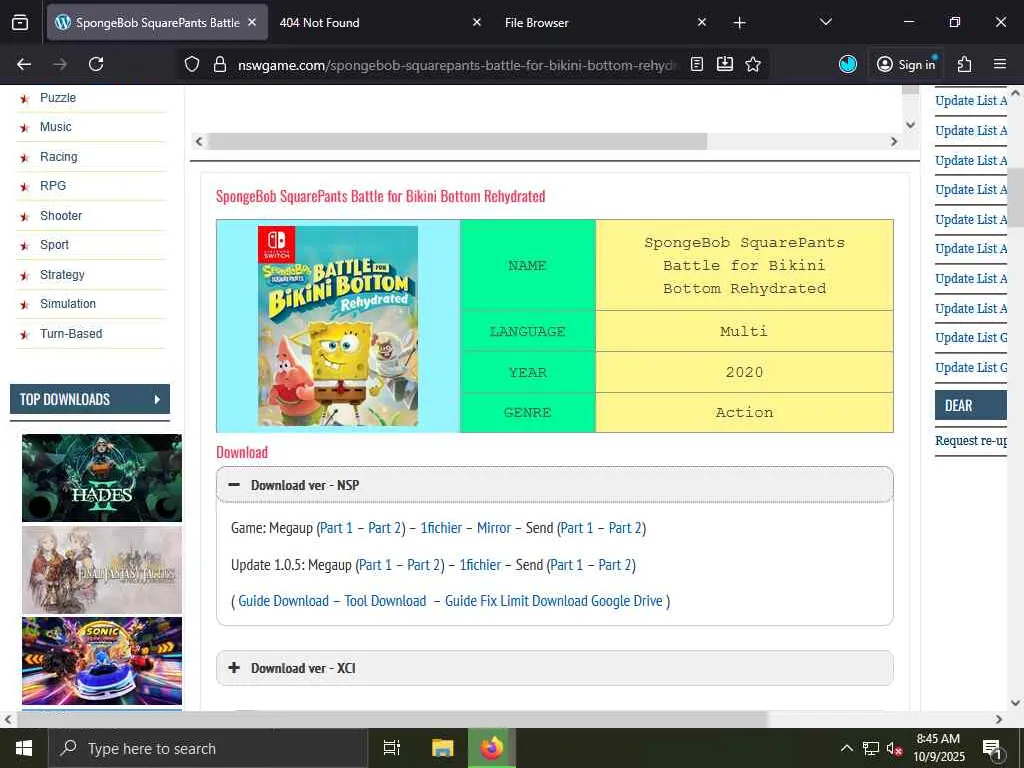1024x768 pixels.
Task: Open network status tray icon
Action: (x=871, y=748)
